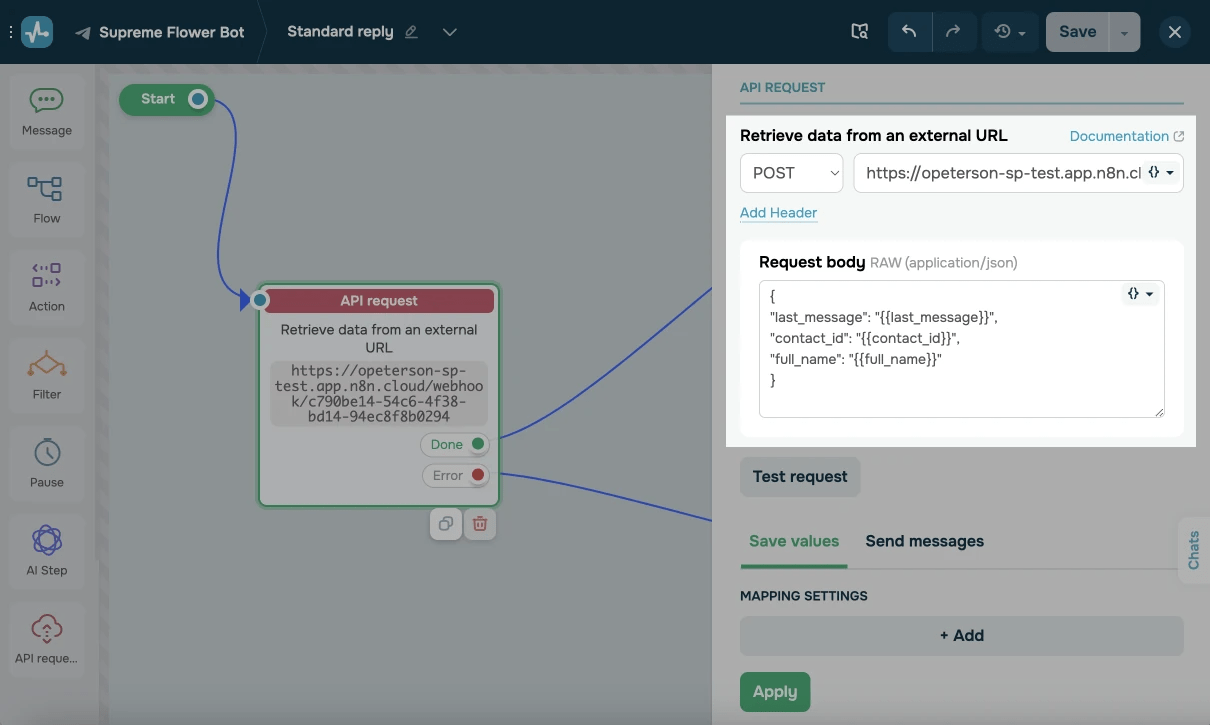Screen dimensions: 1210x725
Task: Delete the API request block
Action: pyautogui.click(x=480, y=523)
